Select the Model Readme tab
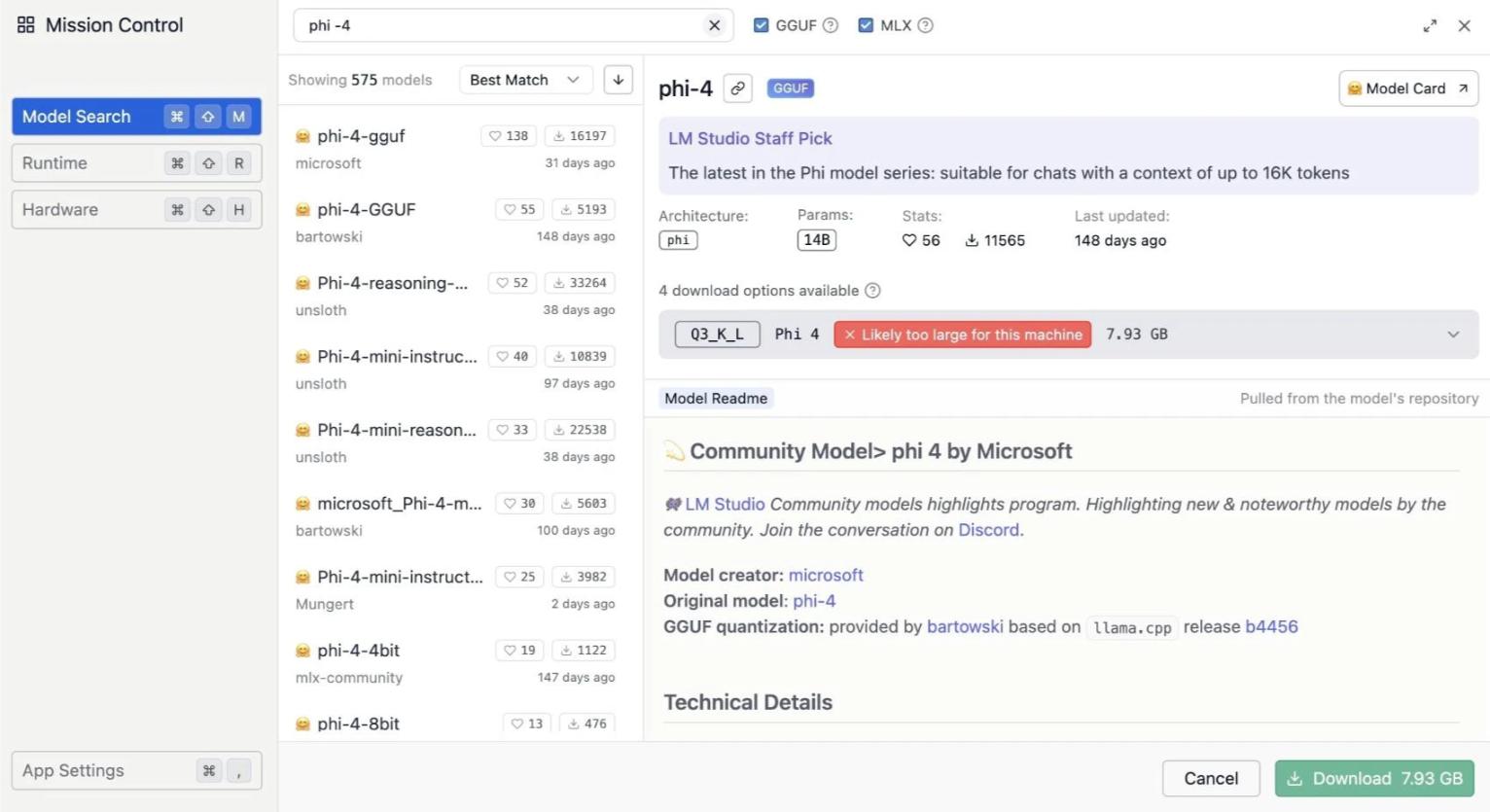The image size is (1490, 812). point(716,399)
